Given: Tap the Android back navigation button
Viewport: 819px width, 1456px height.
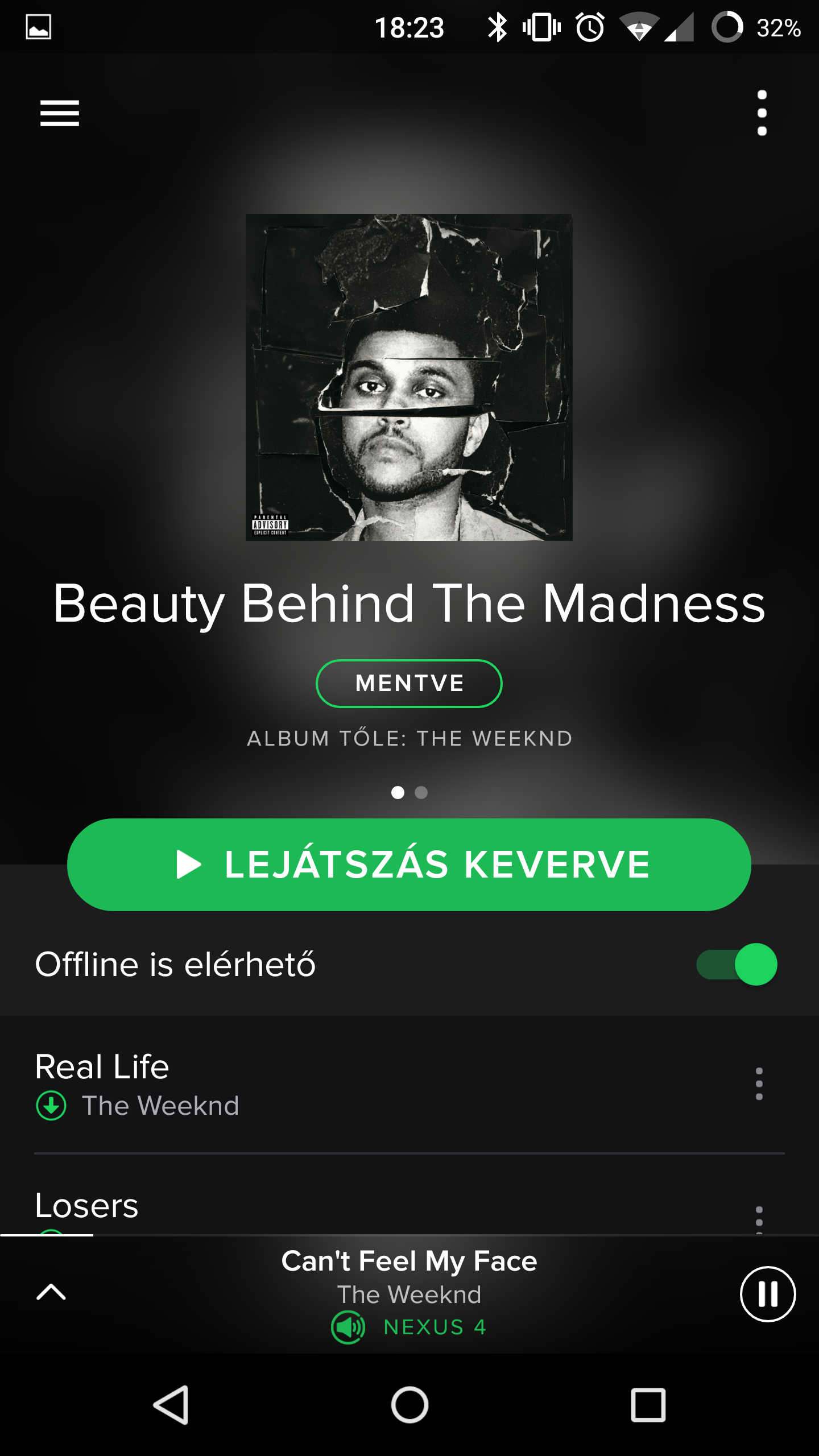Looking at the screenshot, I should pyautogui.click(x=171, y=1405).
